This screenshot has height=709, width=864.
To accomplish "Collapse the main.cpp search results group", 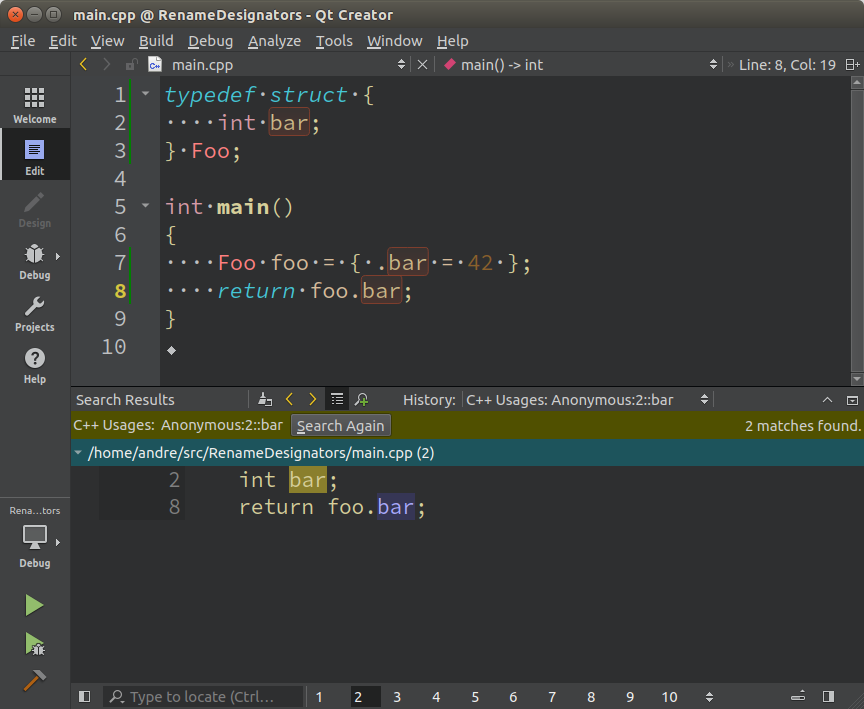I will tap(79, 453).
